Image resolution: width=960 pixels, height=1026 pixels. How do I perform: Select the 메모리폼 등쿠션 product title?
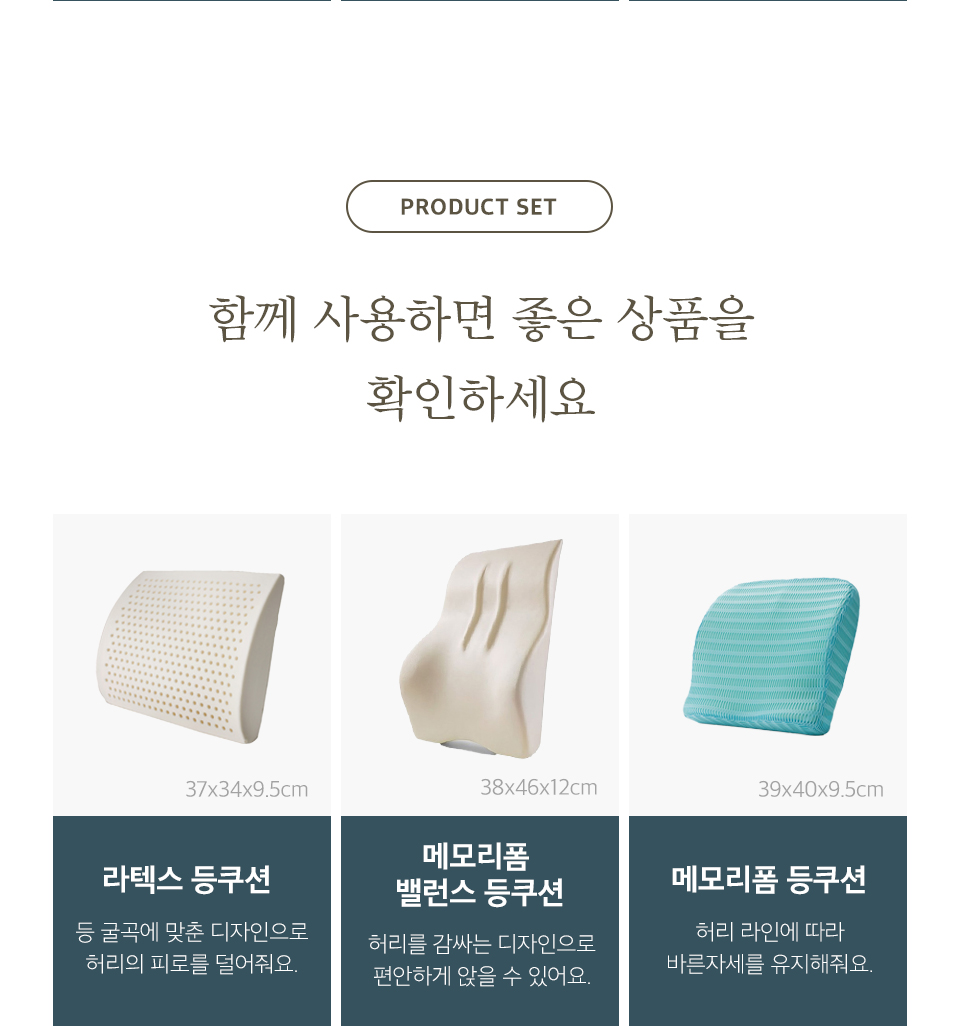coord(768,879)
